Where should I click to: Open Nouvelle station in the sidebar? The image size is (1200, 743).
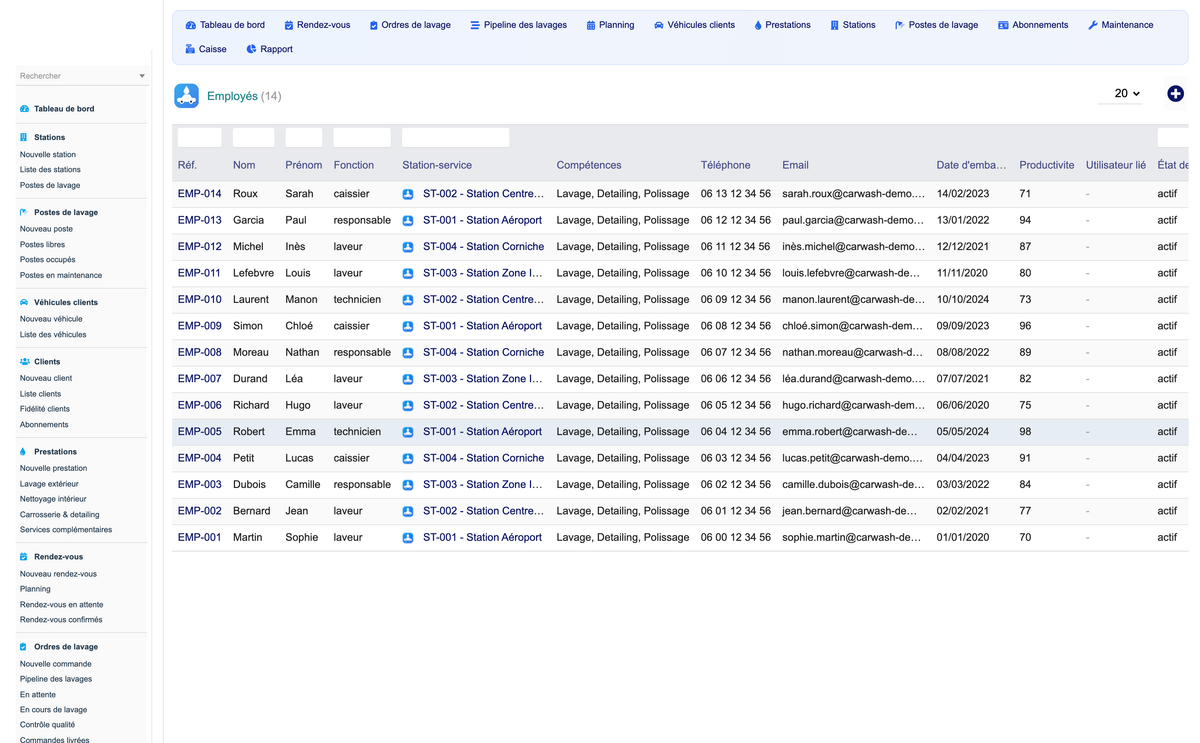click(x=48, y=155)
